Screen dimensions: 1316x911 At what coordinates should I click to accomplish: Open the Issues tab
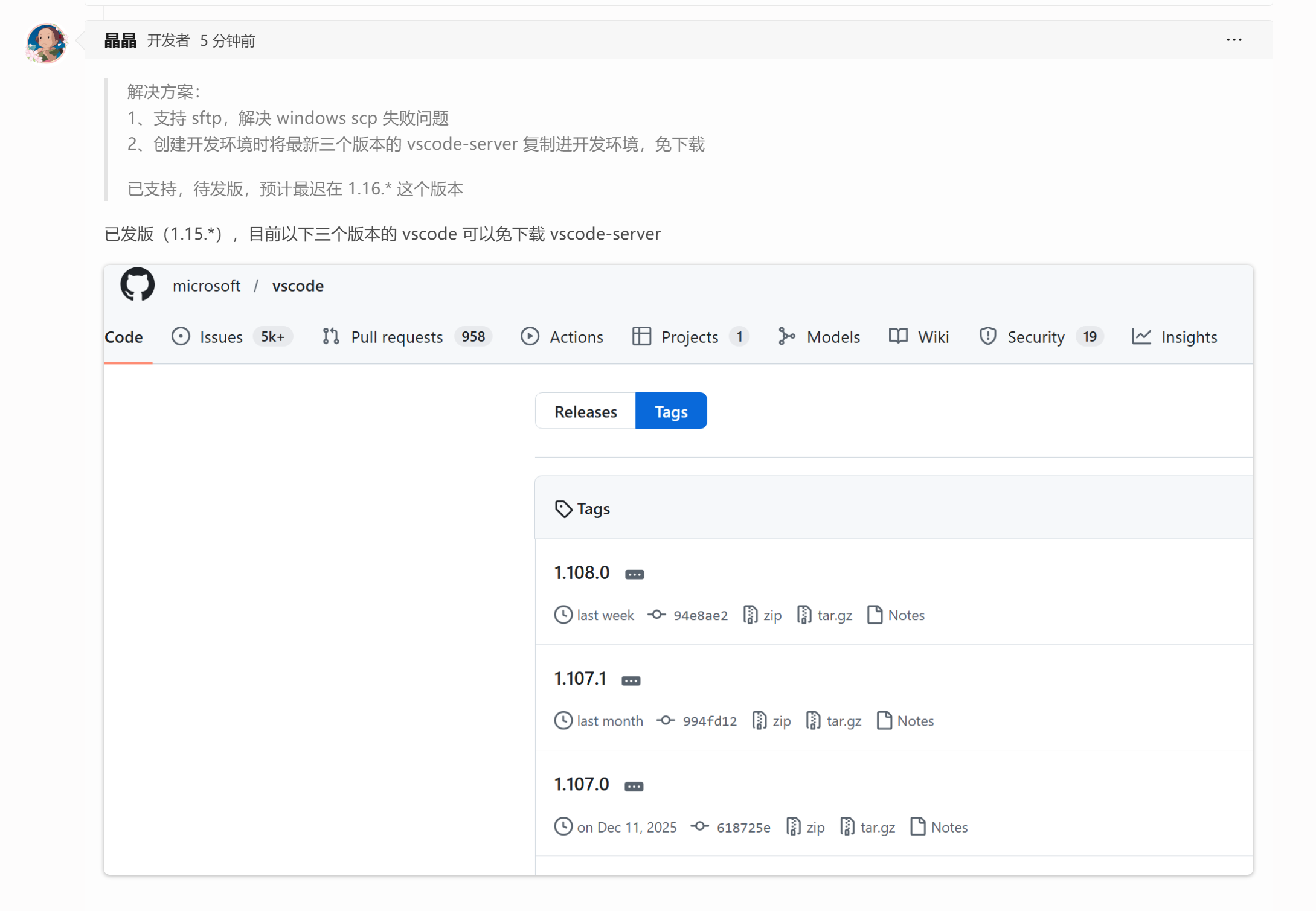(x=220, y=337)
